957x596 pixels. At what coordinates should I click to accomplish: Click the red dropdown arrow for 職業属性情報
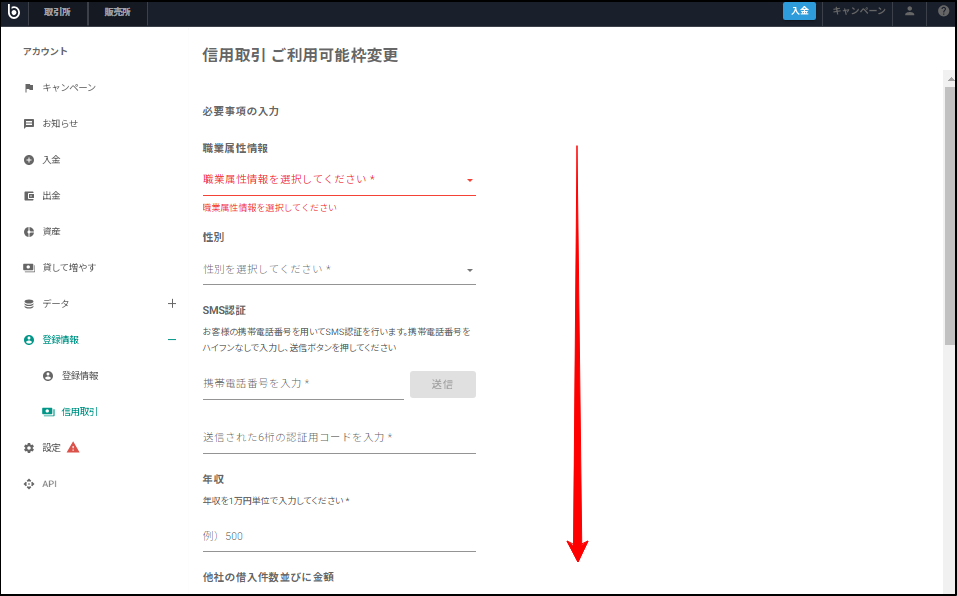click(470, 181)
